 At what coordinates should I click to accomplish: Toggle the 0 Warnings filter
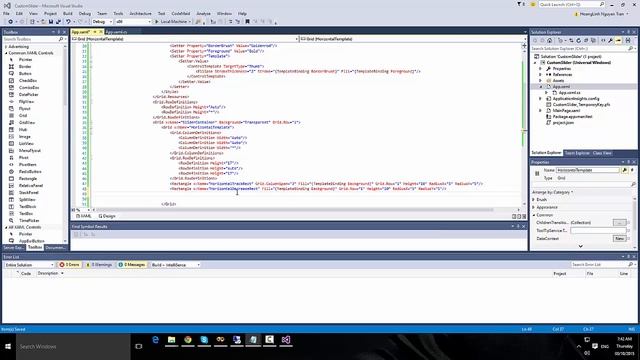pos(99,265)
